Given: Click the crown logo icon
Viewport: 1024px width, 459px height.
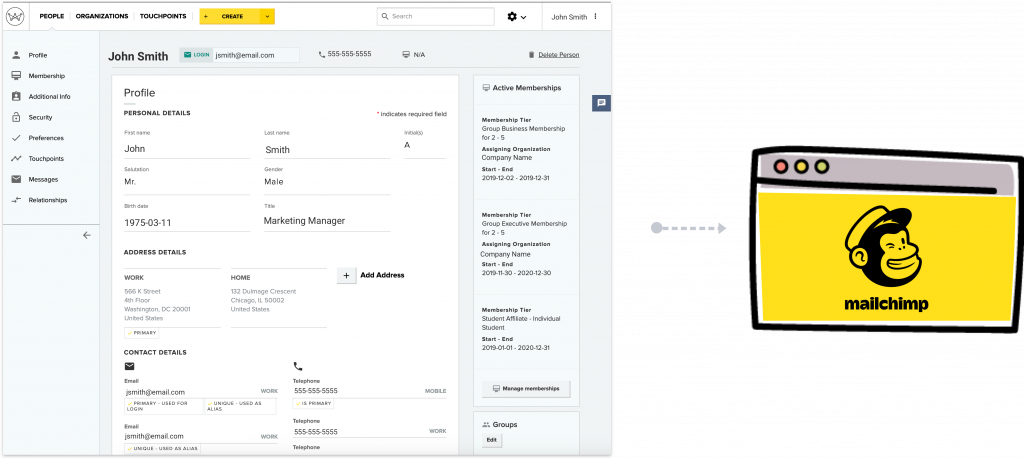Looking at the screenshot, I should 15,16.
